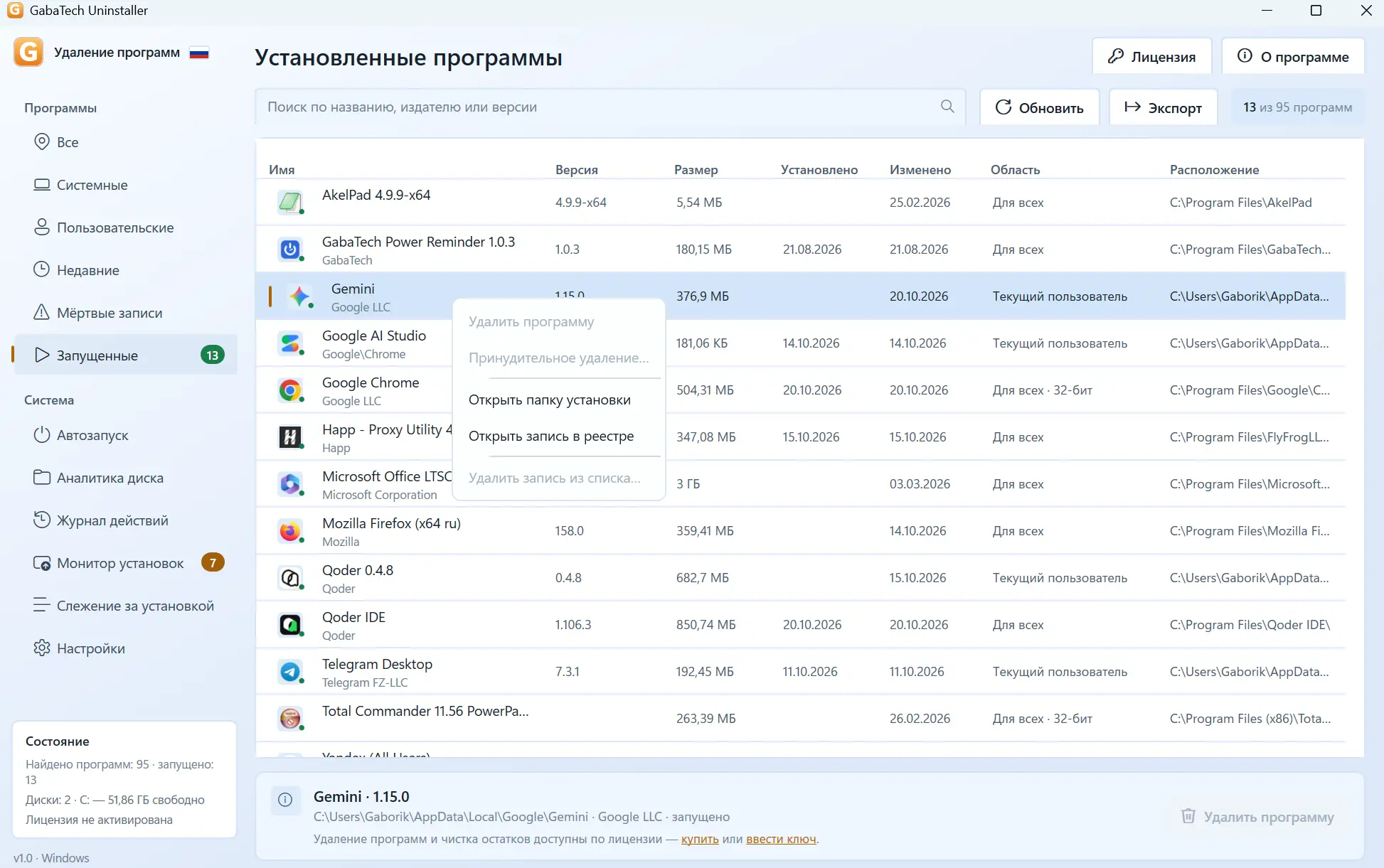Click the 'Обновить' refresh button
The height and width of the screenshot is (868, 1384).
tap(1040, 107)
